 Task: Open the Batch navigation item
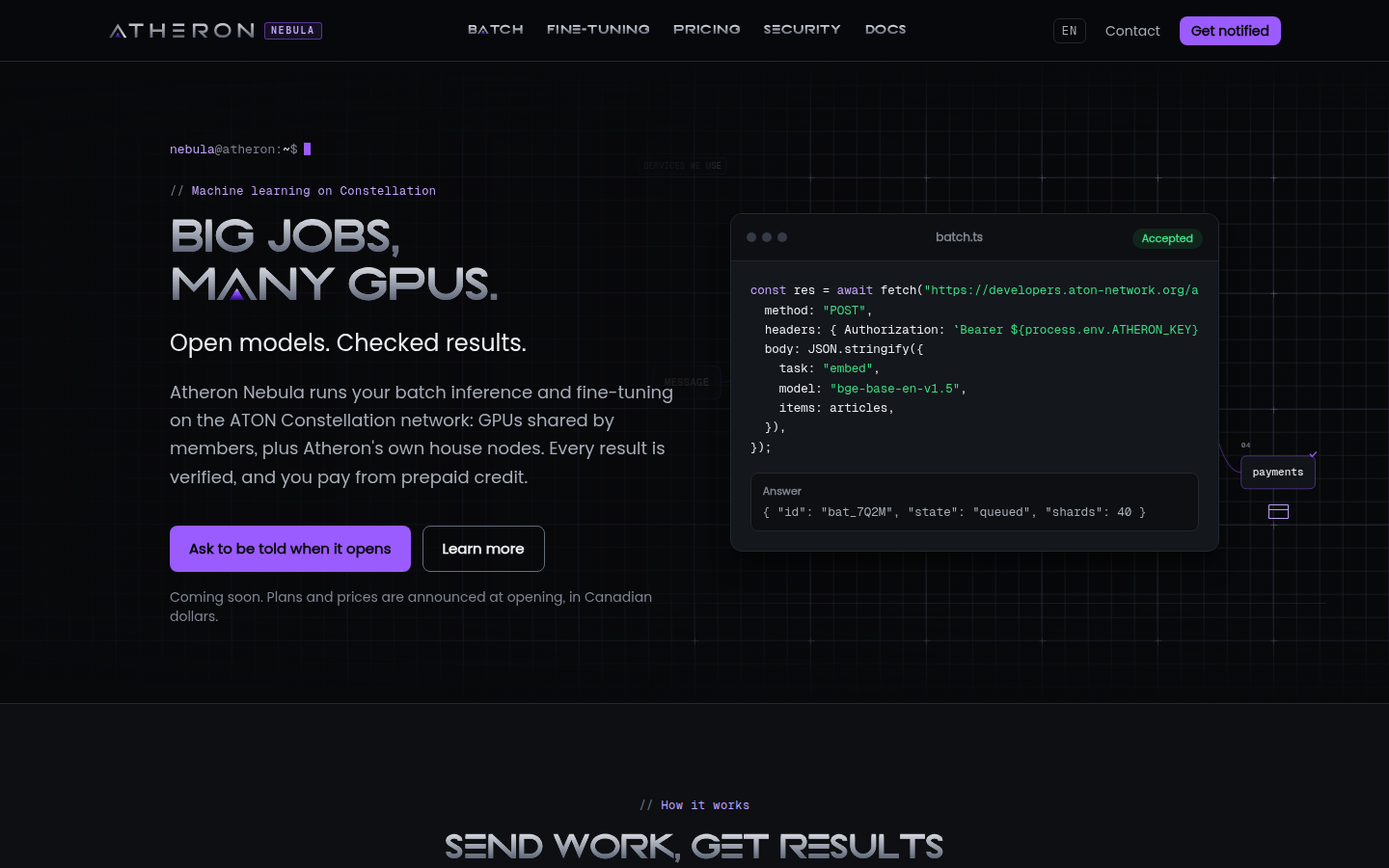coord(496,30)
